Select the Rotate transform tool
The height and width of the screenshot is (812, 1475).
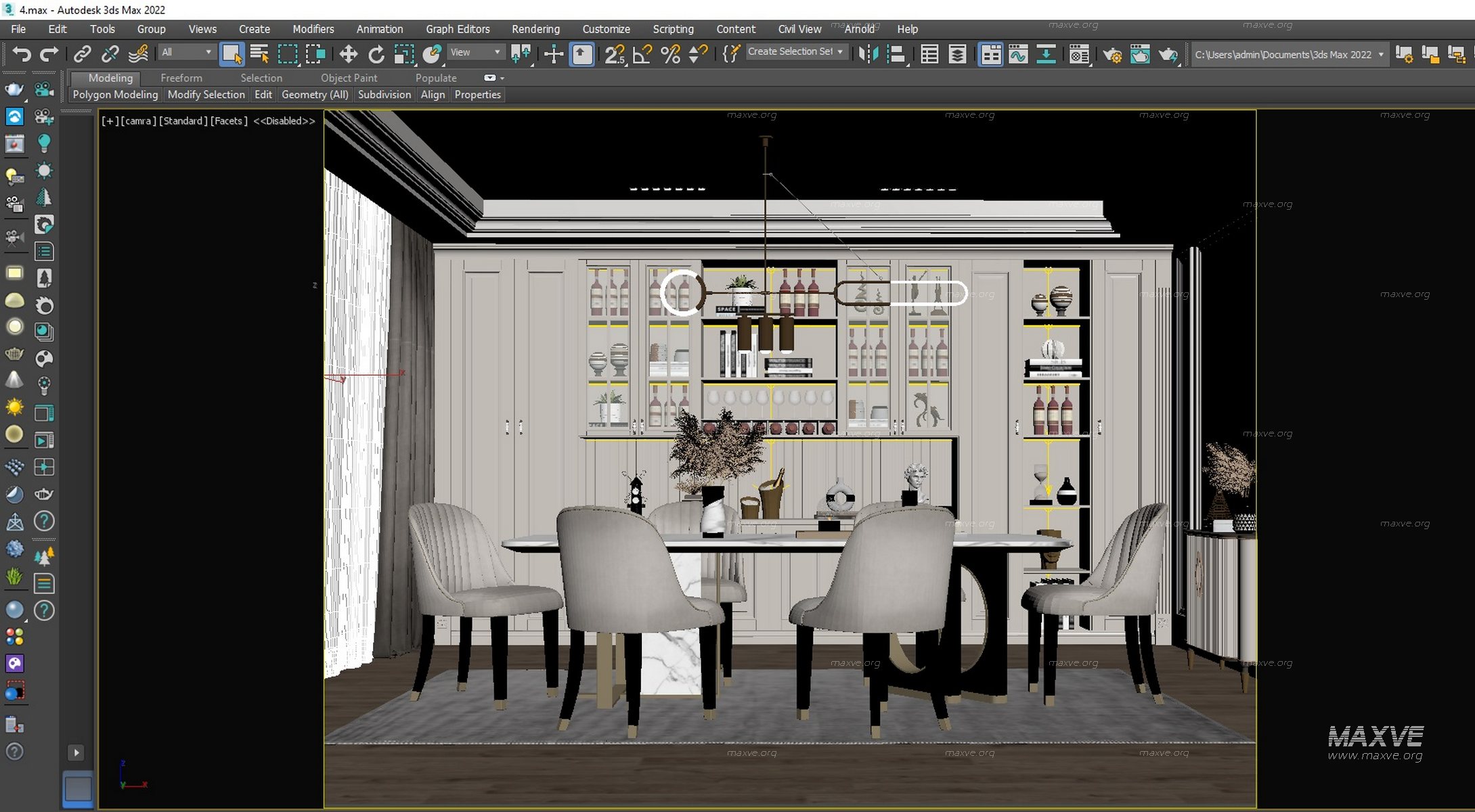(x=376, y=54)
